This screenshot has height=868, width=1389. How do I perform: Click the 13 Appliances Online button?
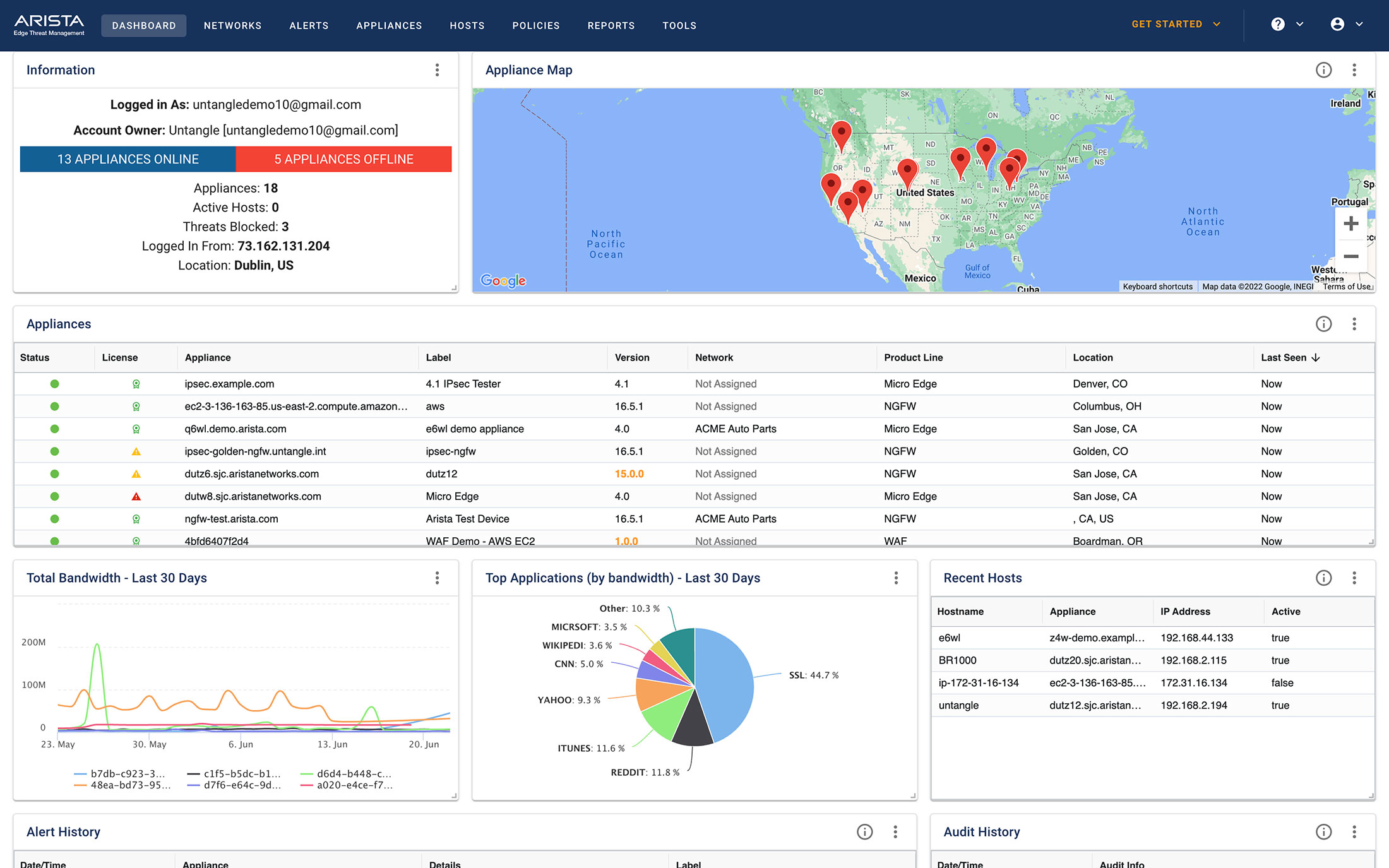(128, 159)
